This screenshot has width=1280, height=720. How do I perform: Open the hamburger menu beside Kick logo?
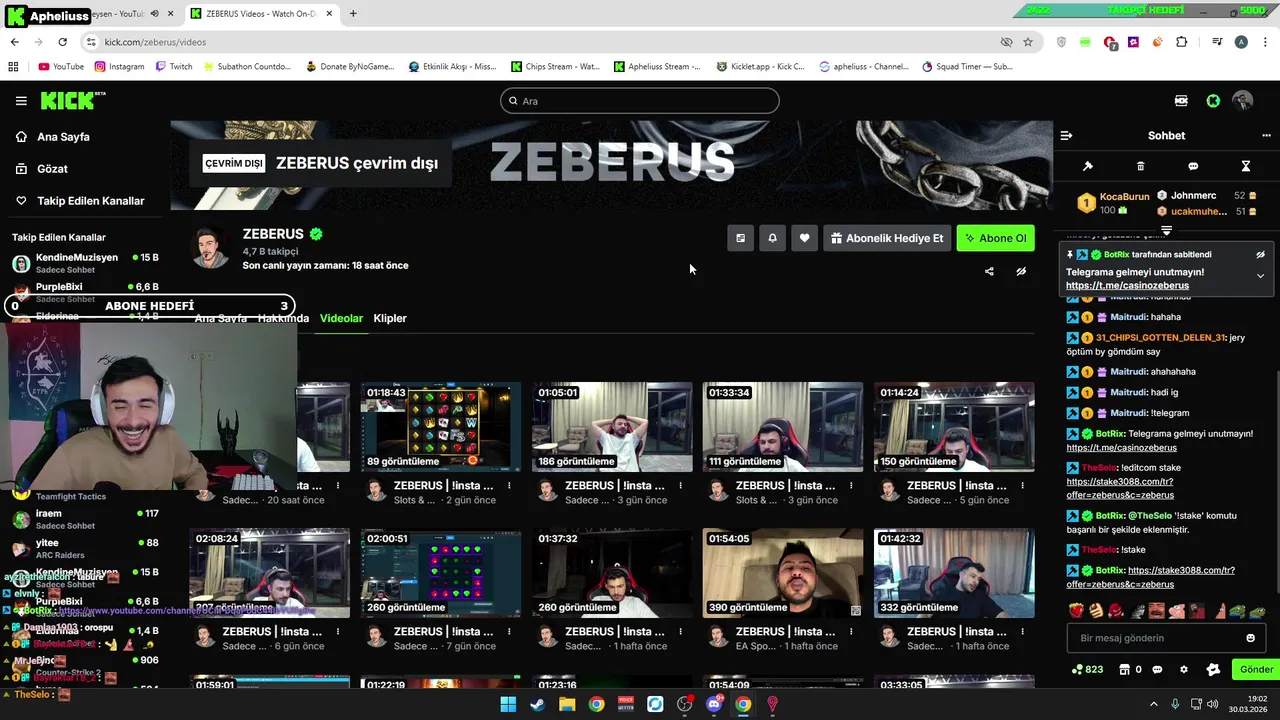coord(21,101)
